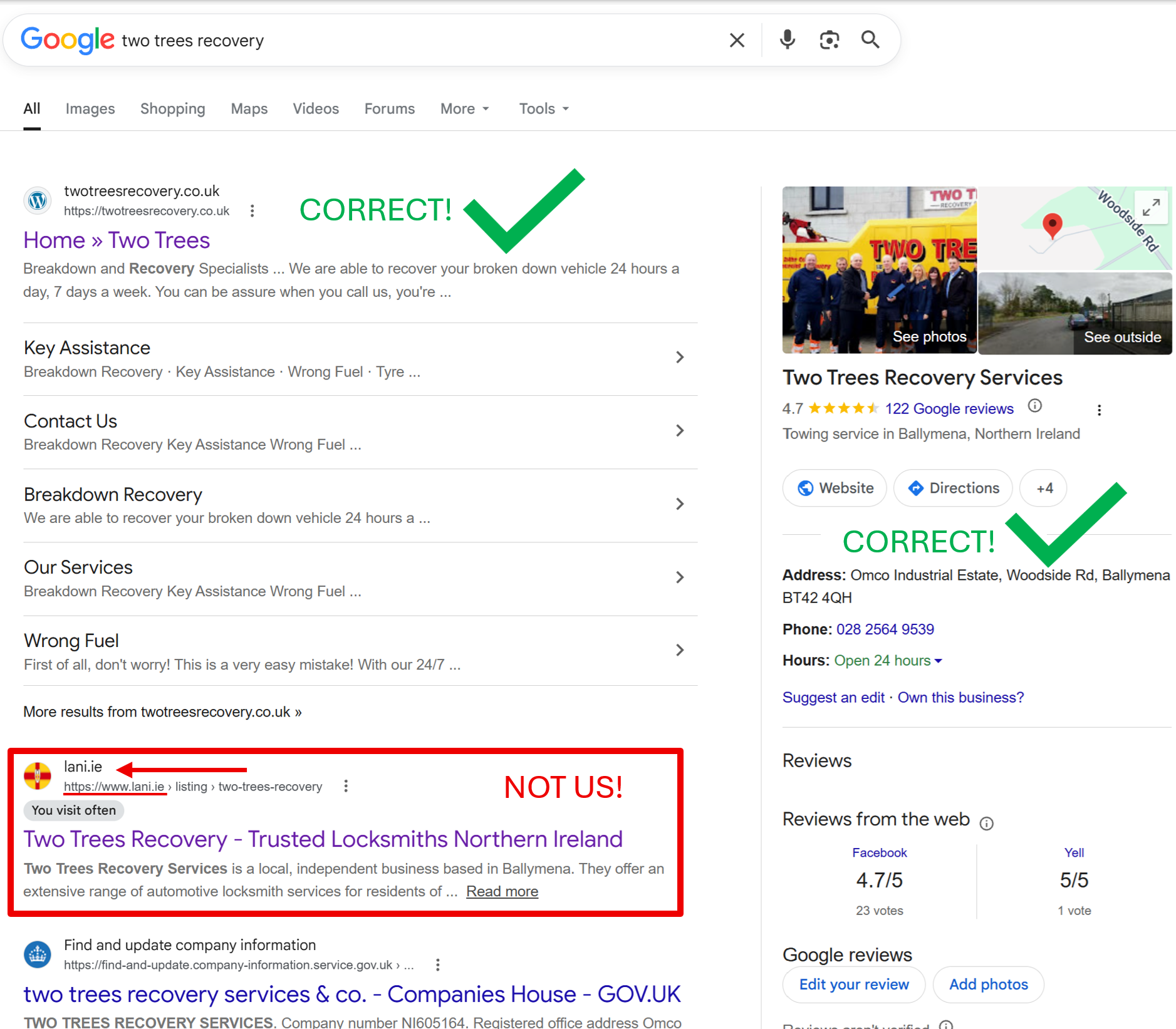Expand the Contact Us sitelink chevron
Image resolution: width=1176 pixels, height=1029 pixels.
click(680, 431)
